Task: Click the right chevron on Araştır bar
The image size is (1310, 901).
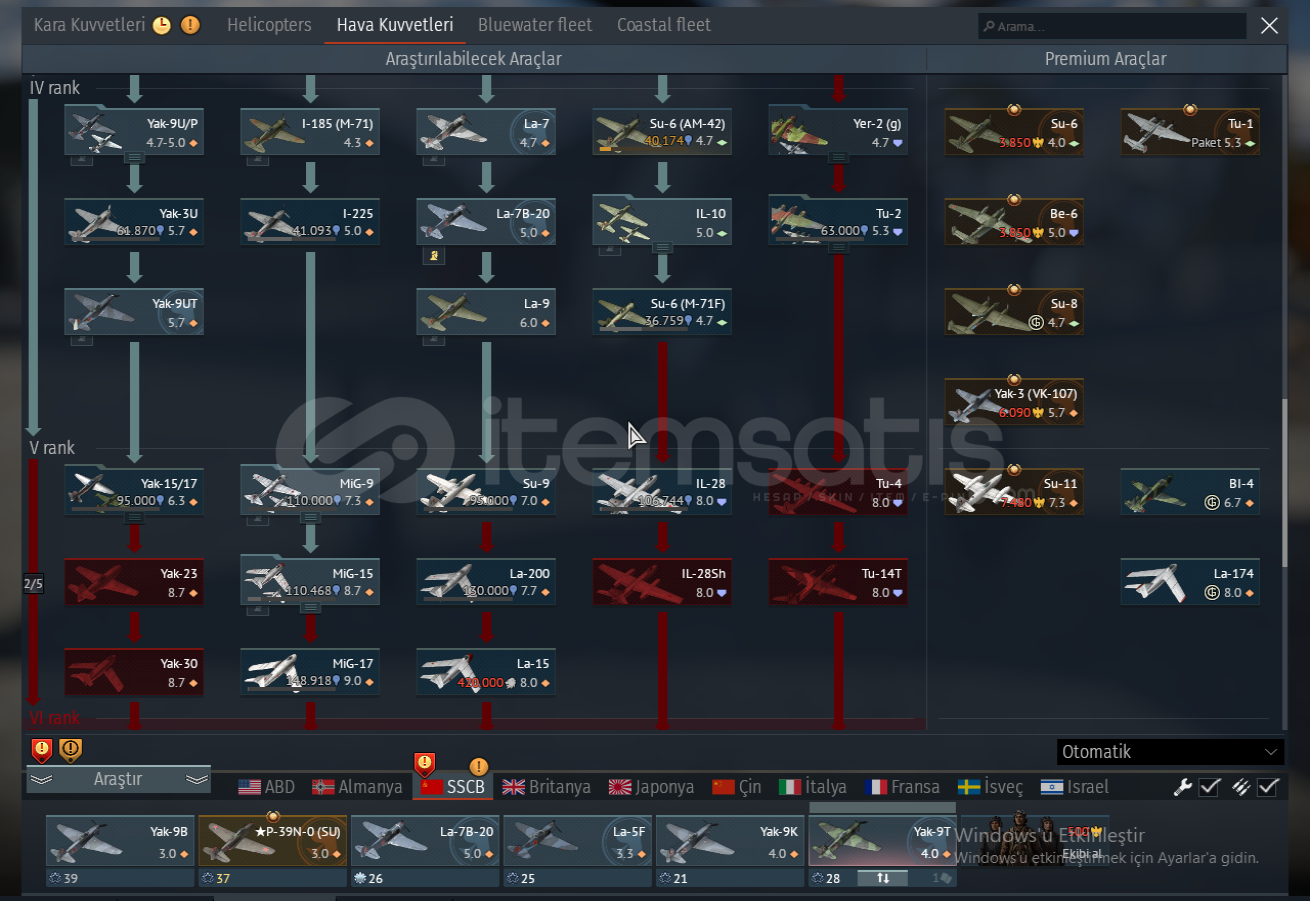Action: (x=197, y=779)
